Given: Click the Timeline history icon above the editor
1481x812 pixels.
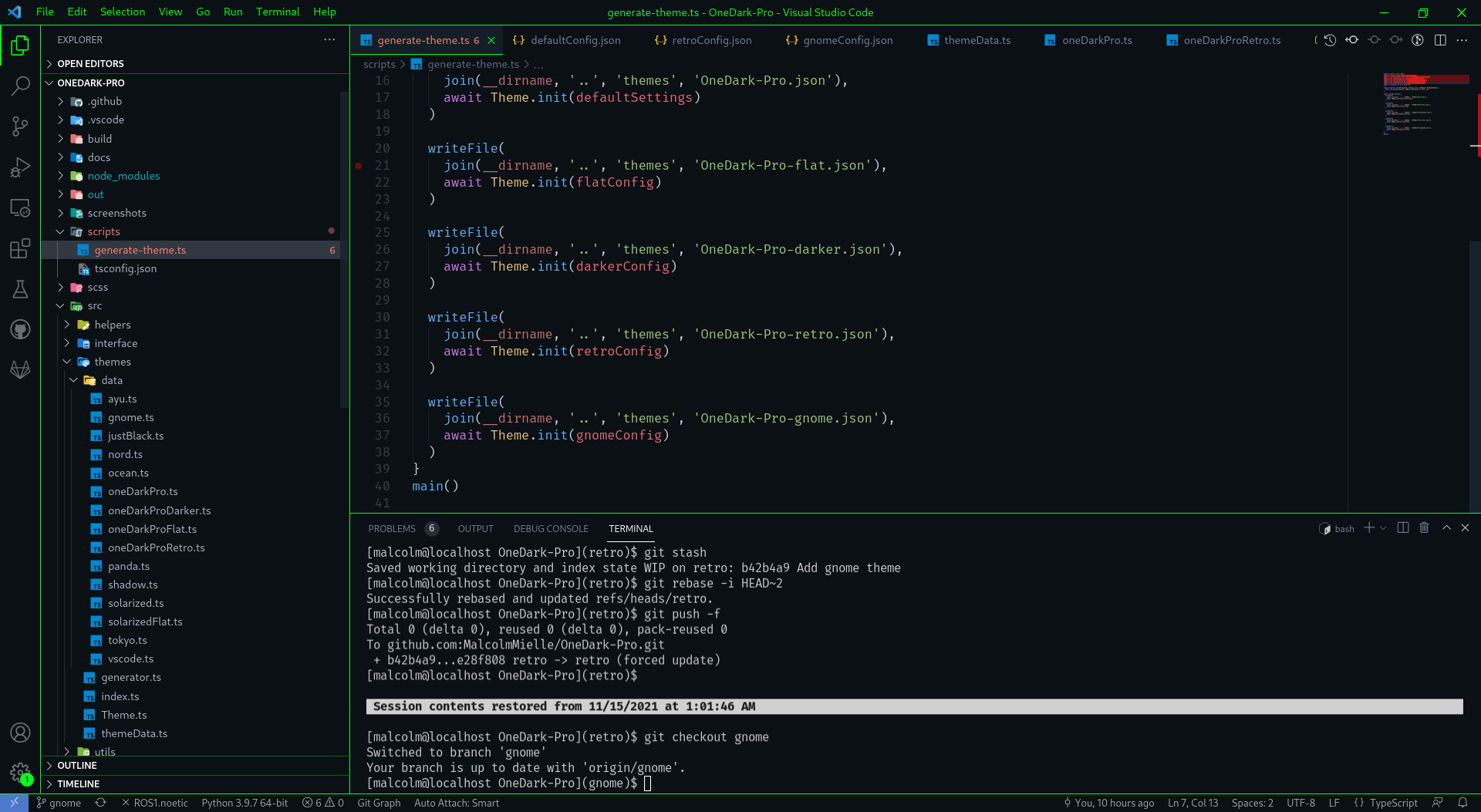Looking at the screenshot, I should (1329, 39).
